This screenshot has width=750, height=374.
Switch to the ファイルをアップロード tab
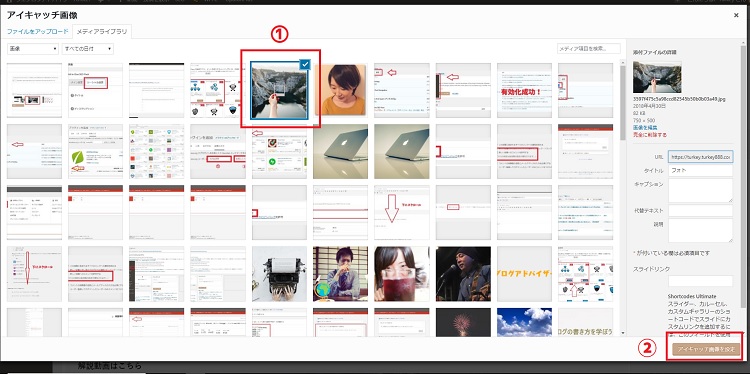tap(38, 32)
